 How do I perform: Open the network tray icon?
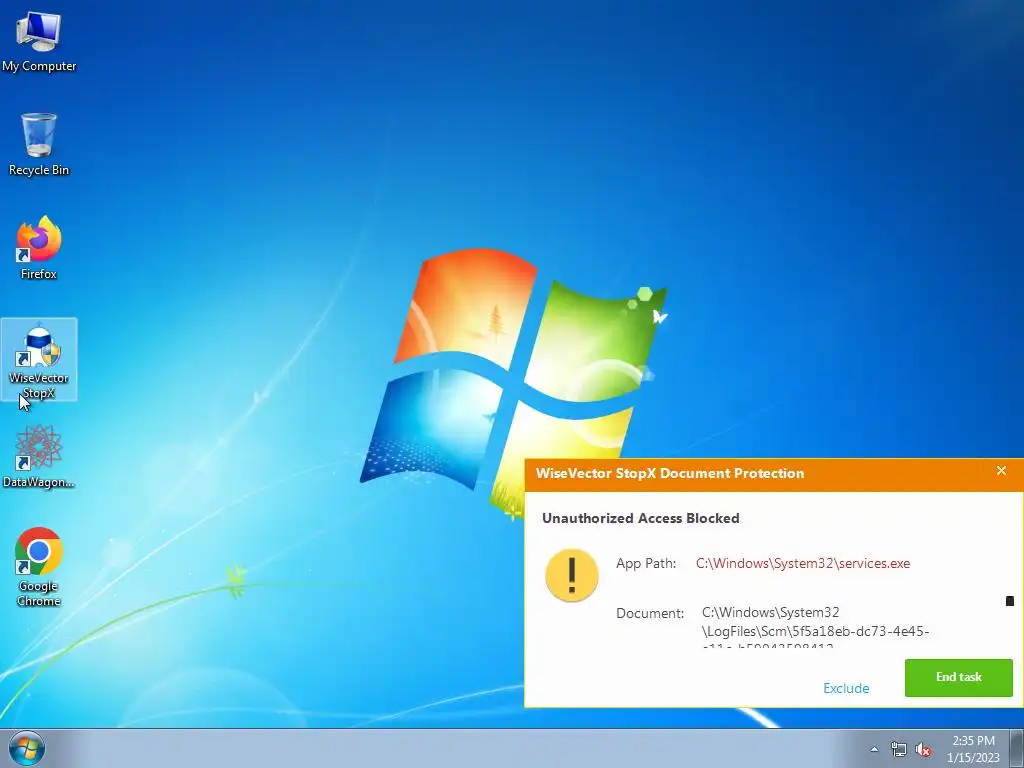click(899, 749)
